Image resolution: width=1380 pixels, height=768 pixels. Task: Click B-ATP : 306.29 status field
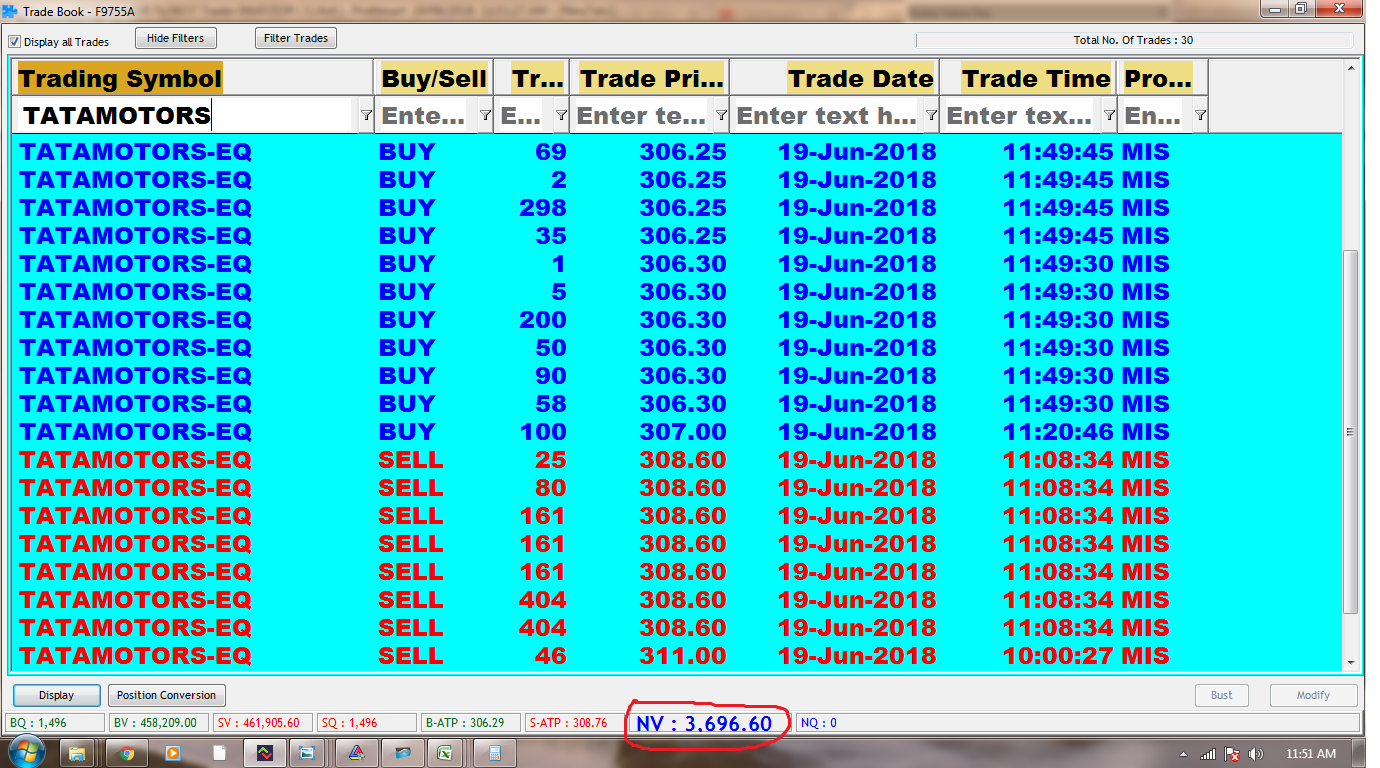[471, 723]
